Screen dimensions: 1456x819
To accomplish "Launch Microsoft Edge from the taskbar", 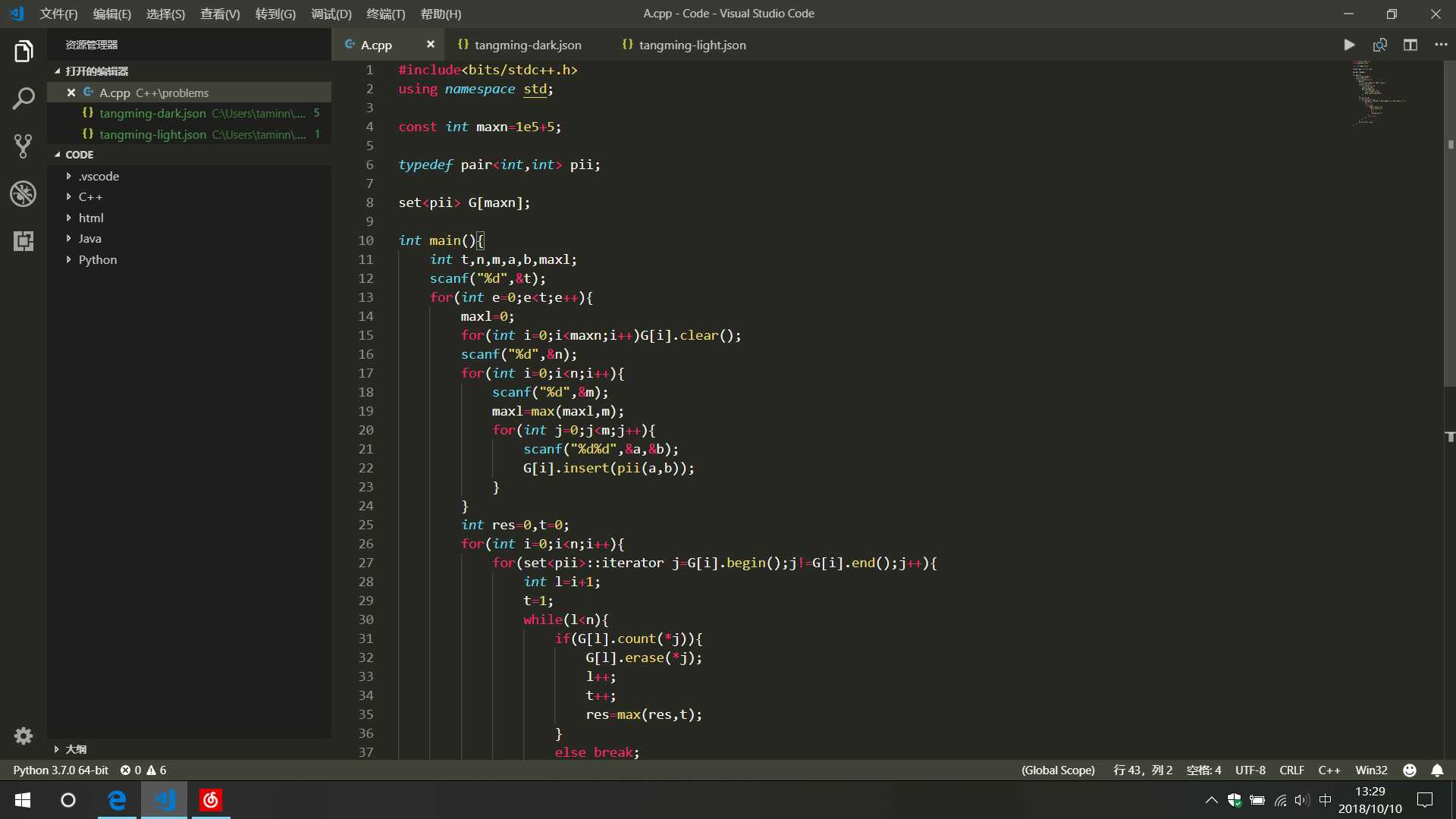I will (117, 800).
